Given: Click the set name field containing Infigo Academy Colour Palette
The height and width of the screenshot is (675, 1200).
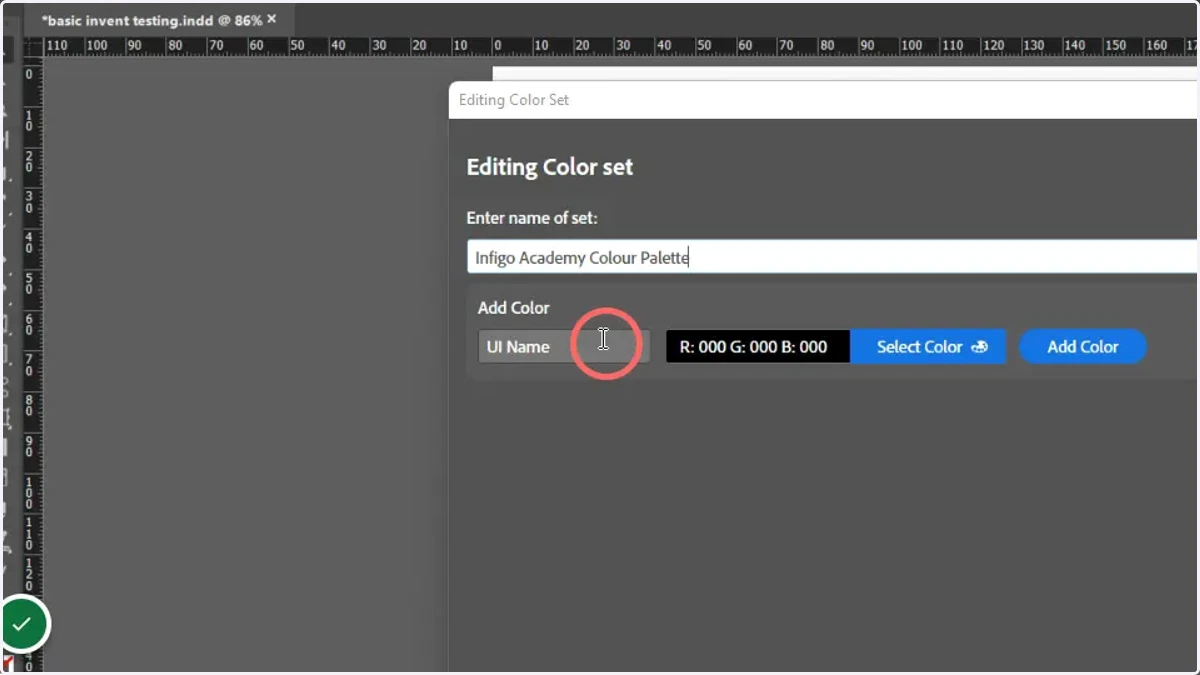Looking at the screenshot, I should (832, 257).
